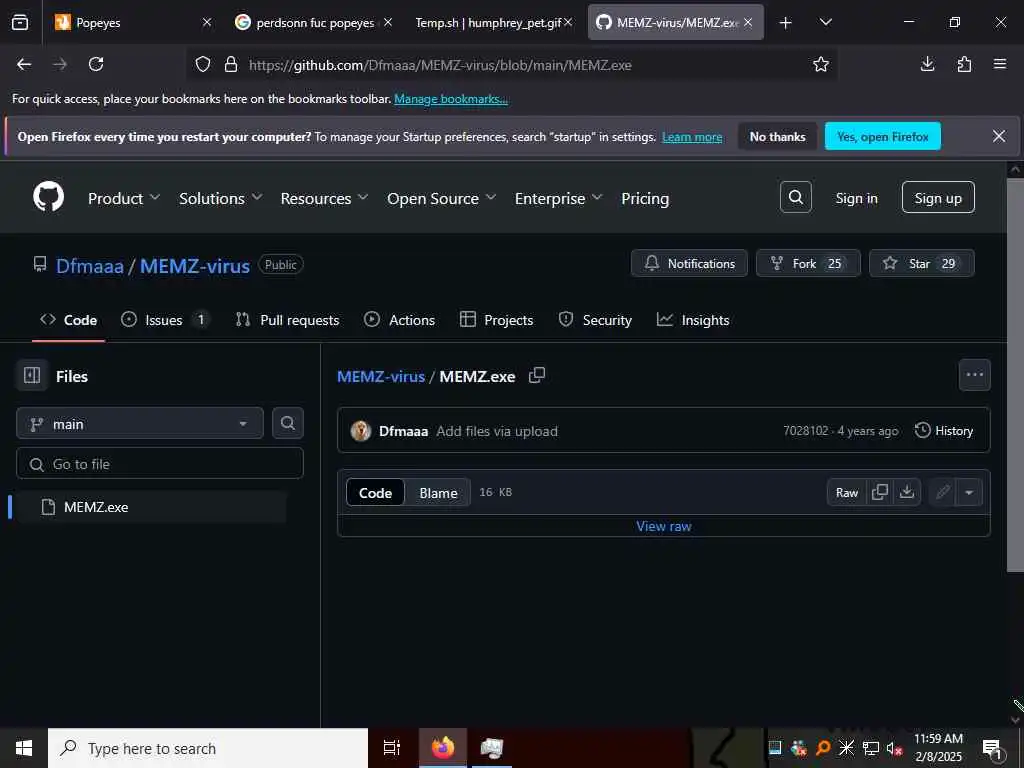Open the Projects tab
Image resolution: width=1024 pixels, height=768 pixels.
pyautogui.click(x=496, y=320)
